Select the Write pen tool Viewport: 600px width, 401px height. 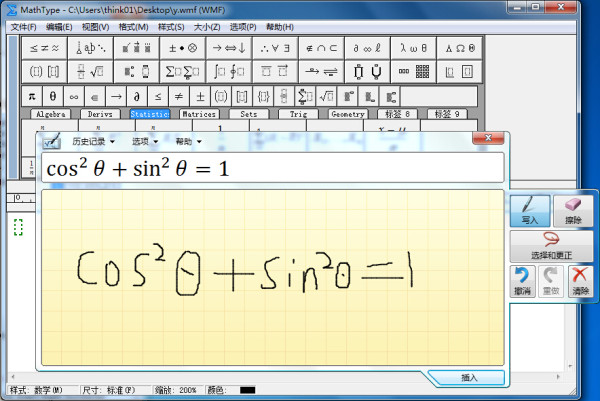pos(530,211)
